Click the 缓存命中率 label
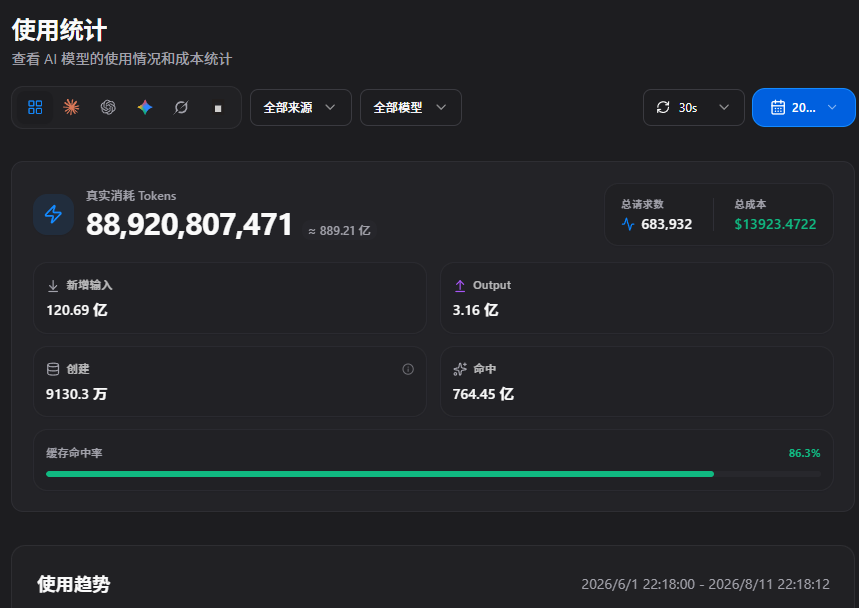Screen dimensions: 859x608 [x=74, y=453]
